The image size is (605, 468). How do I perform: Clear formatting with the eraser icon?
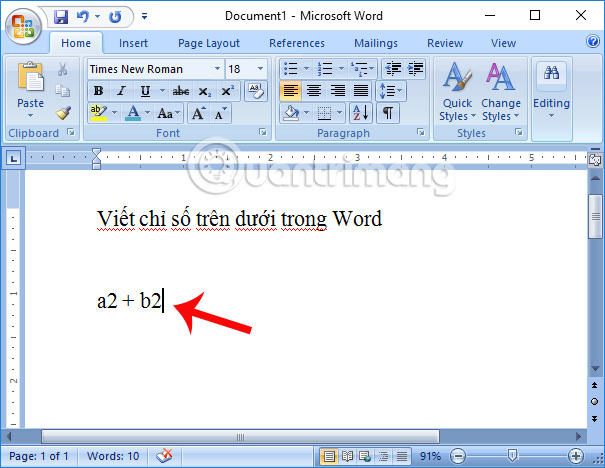[x=255, y=91]
